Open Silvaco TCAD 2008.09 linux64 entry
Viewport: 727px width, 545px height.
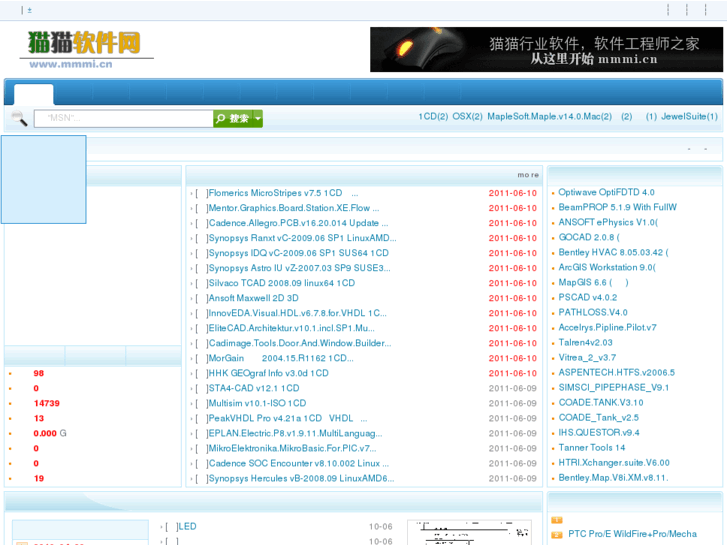pos(281,283)
